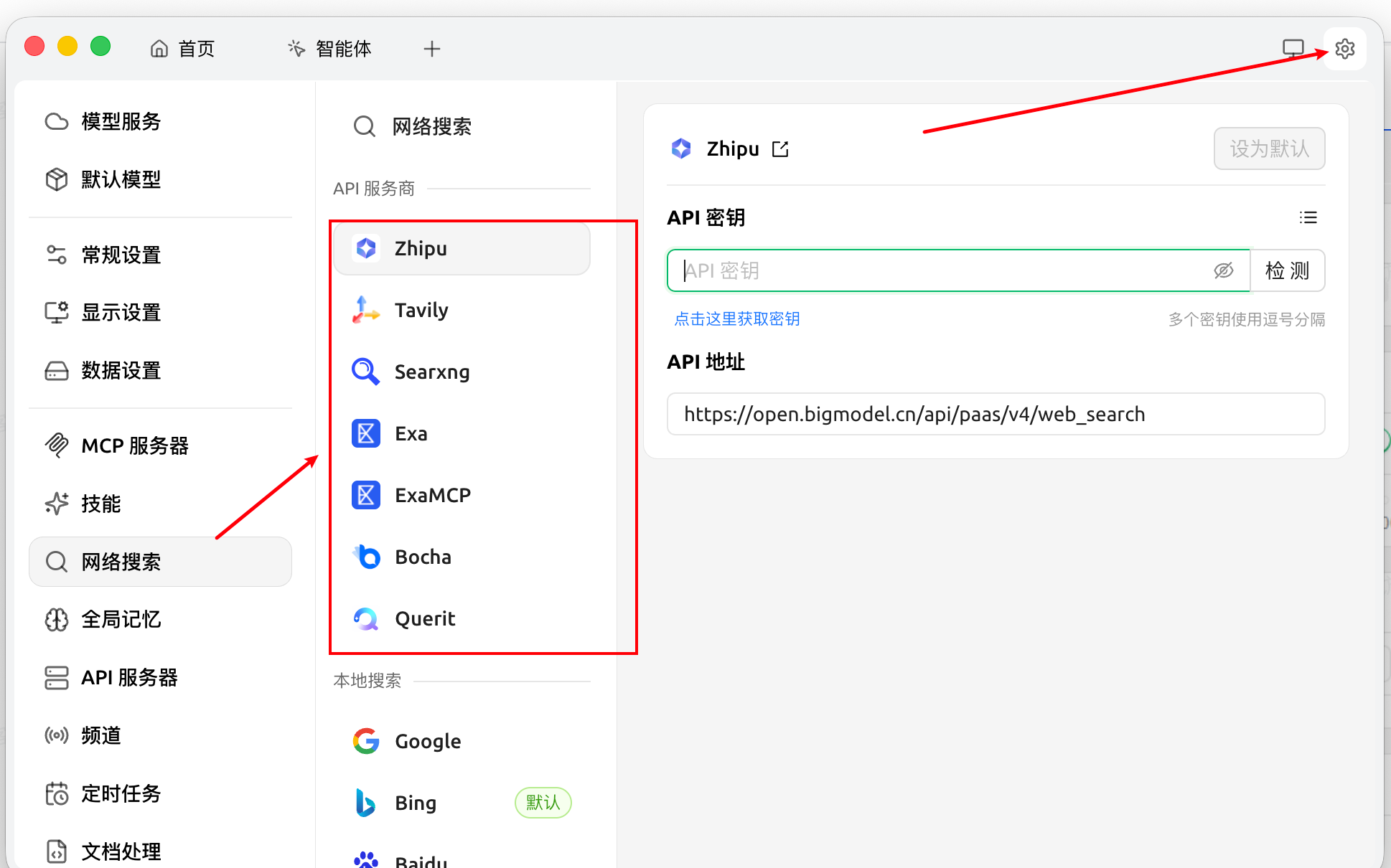This screenshot has height=868, width=1391.
Task: Focus the API 密钥 input field
Action: [958, 270]
